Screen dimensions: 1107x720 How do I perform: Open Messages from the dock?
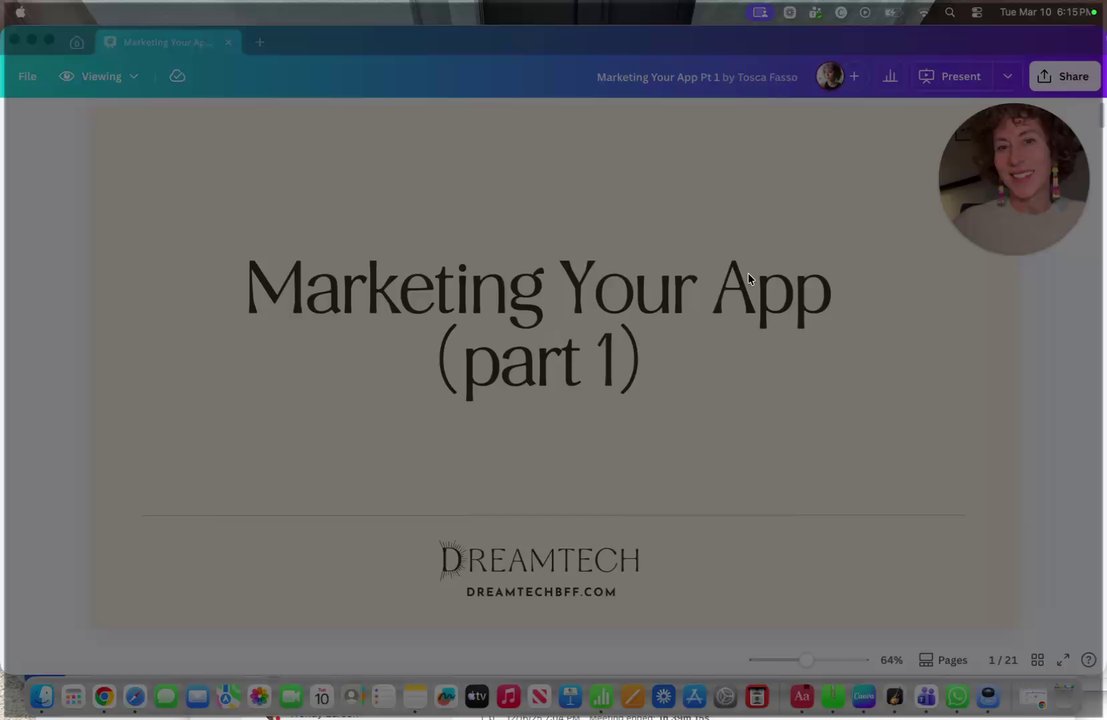tap(166, 697)
